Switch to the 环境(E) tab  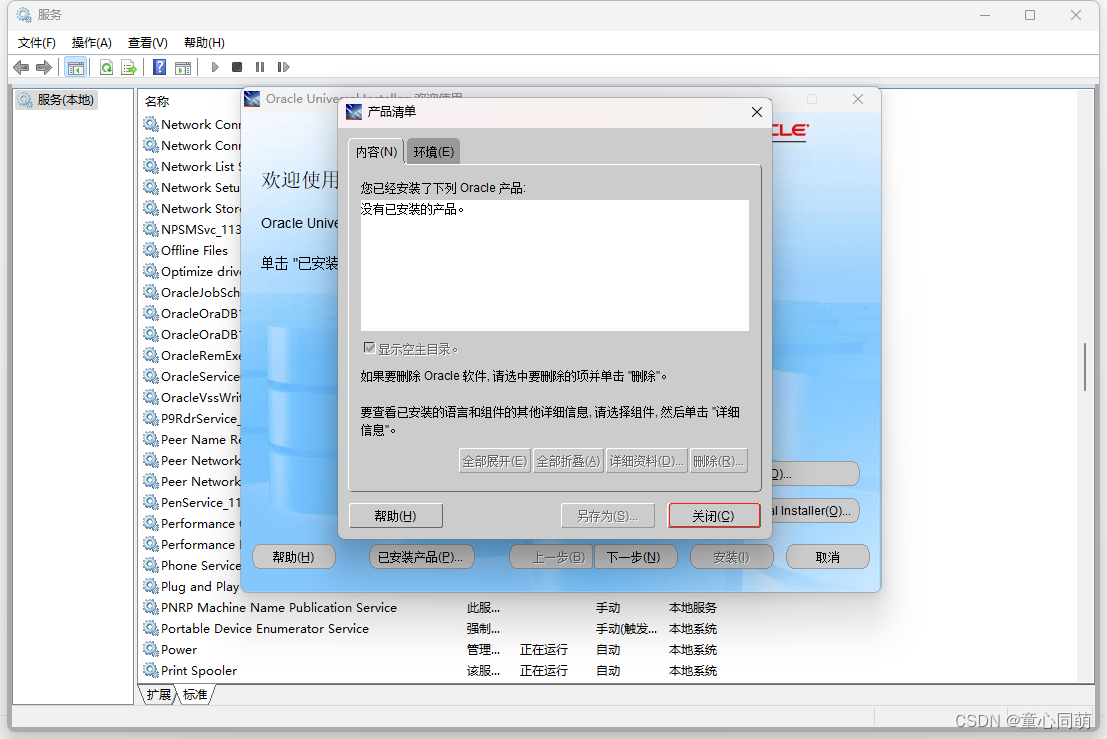click(x=433, y=152)
